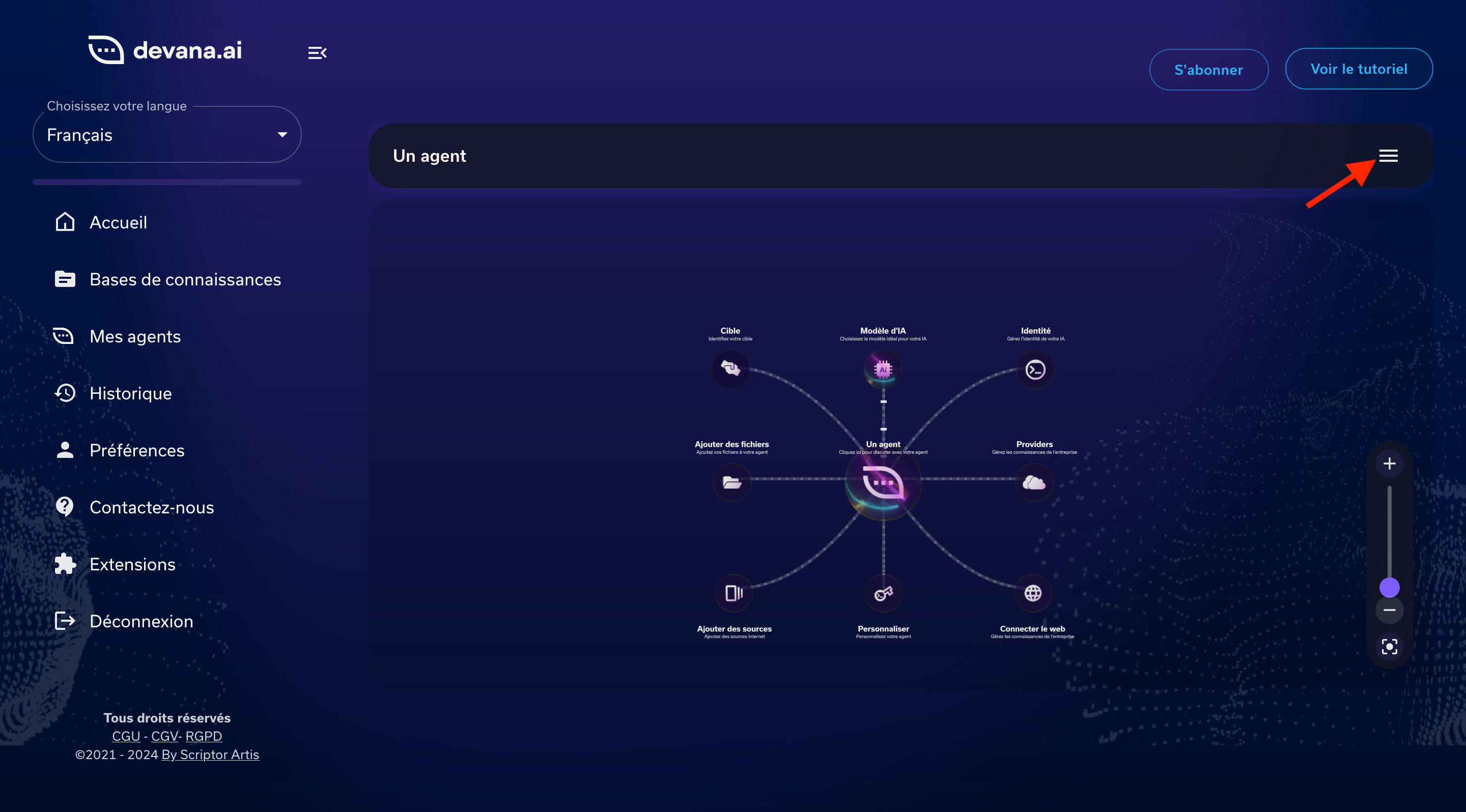Select the Identité terminal icon node
This screenshot has height=812, width=1466.
point(1035,369)
